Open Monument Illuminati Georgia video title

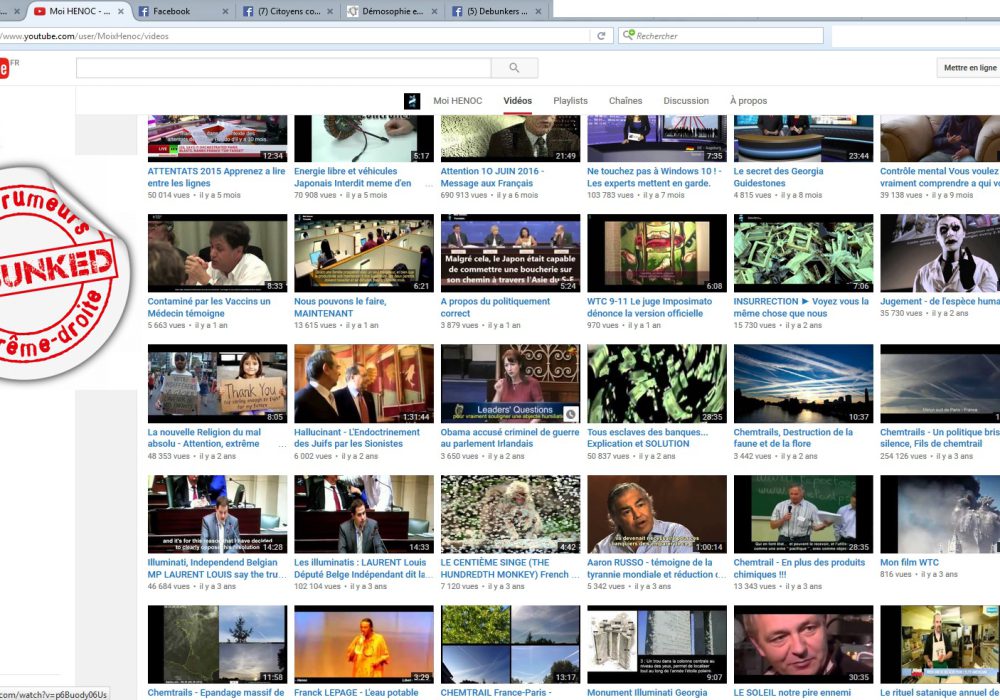(647, 693)
